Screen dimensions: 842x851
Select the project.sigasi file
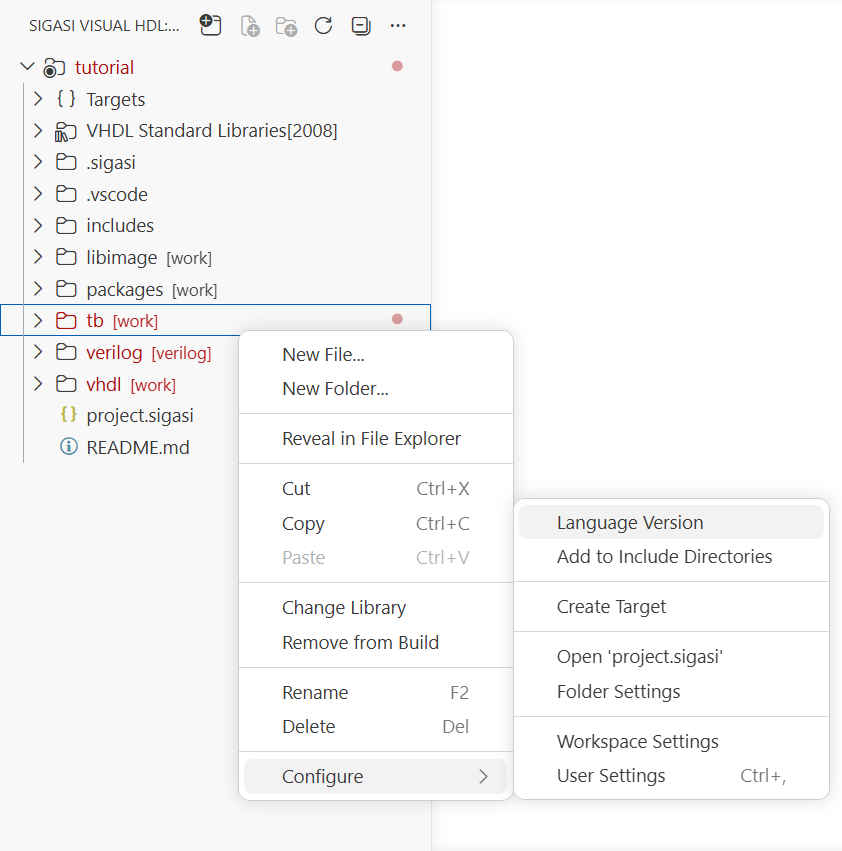click(x=140, y=416)
